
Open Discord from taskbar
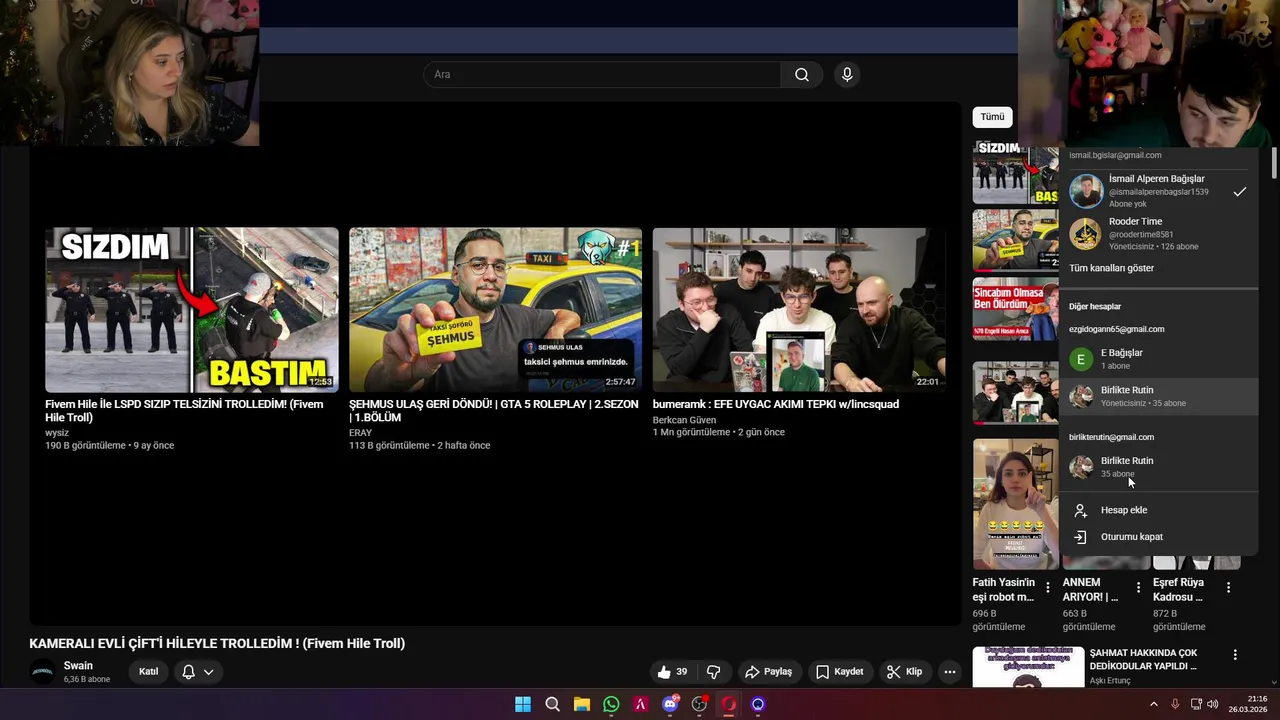pos(670,704)
